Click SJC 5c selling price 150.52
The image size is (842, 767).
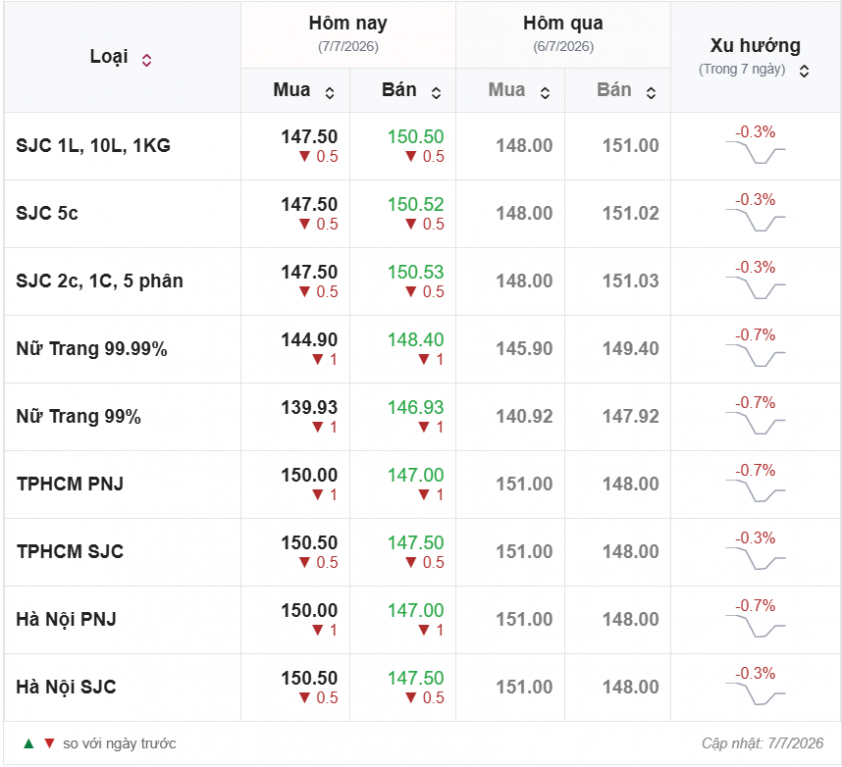coord(416,204)
